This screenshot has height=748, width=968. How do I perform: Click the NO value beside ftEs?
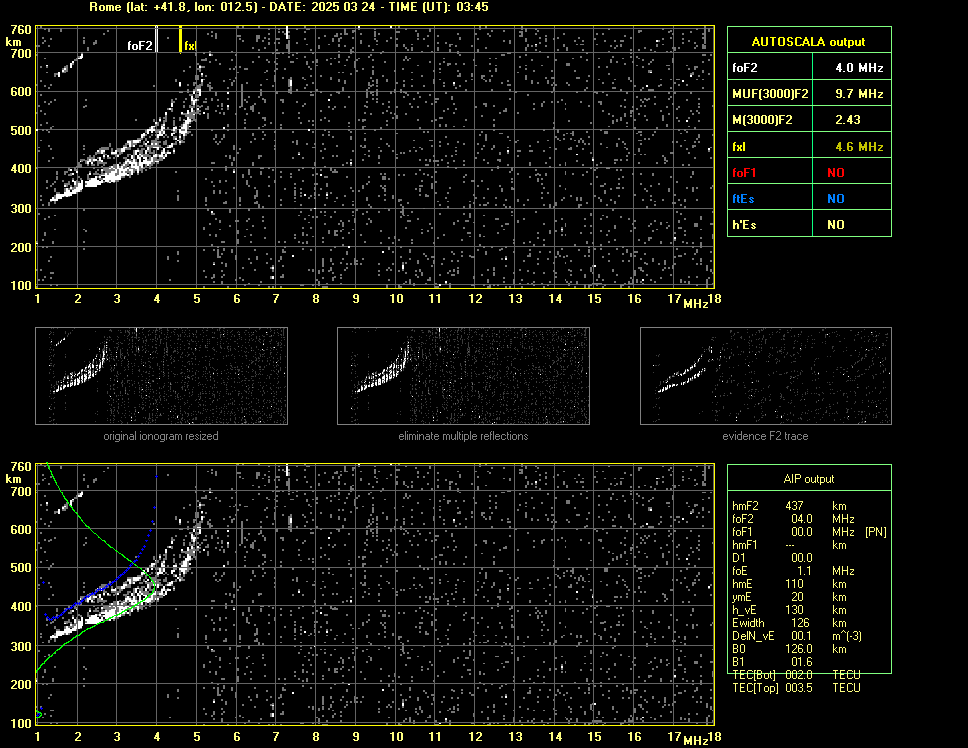point(836,199)
